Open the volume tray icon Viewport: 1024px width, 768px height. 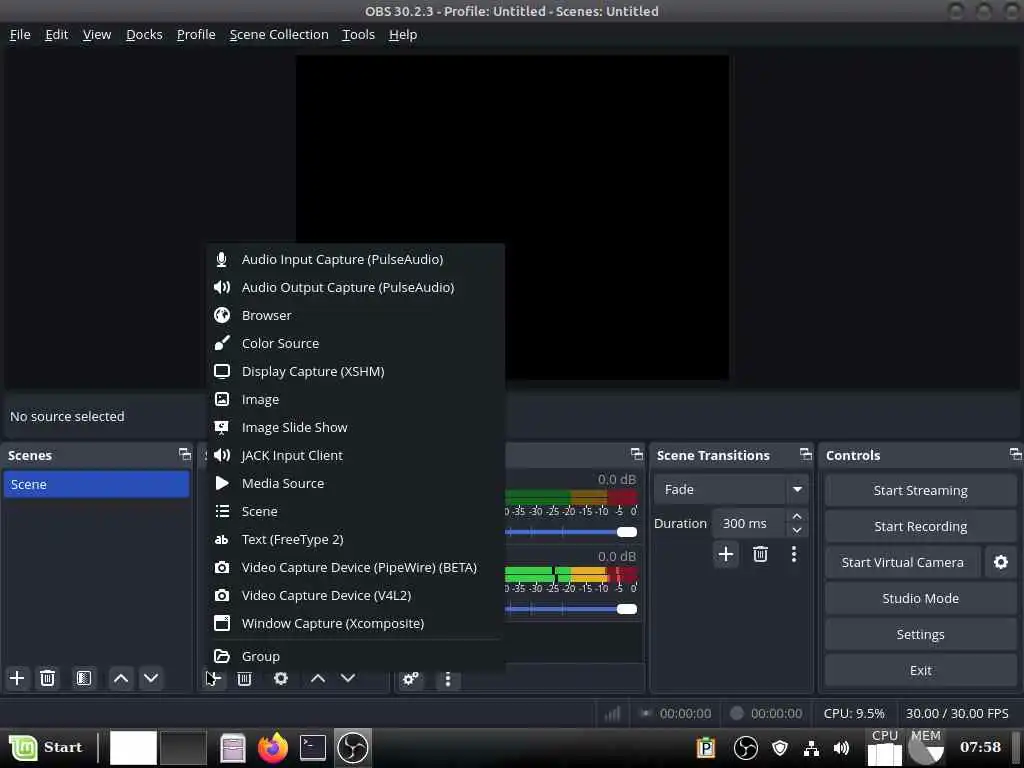[841, 748]
